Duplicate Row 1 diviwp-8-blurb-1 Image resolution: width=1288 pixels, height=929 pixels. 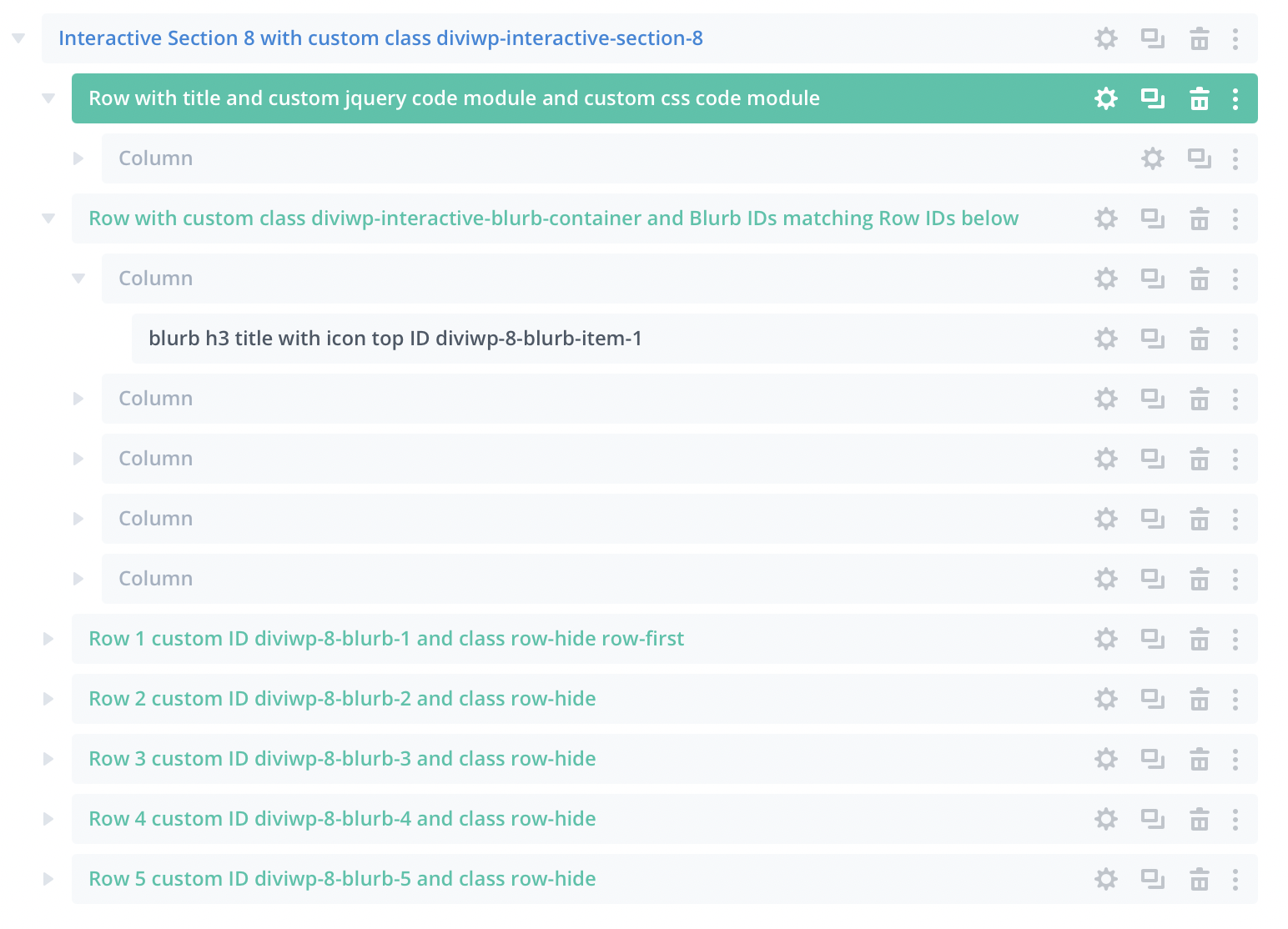(x=1153, y=639)
